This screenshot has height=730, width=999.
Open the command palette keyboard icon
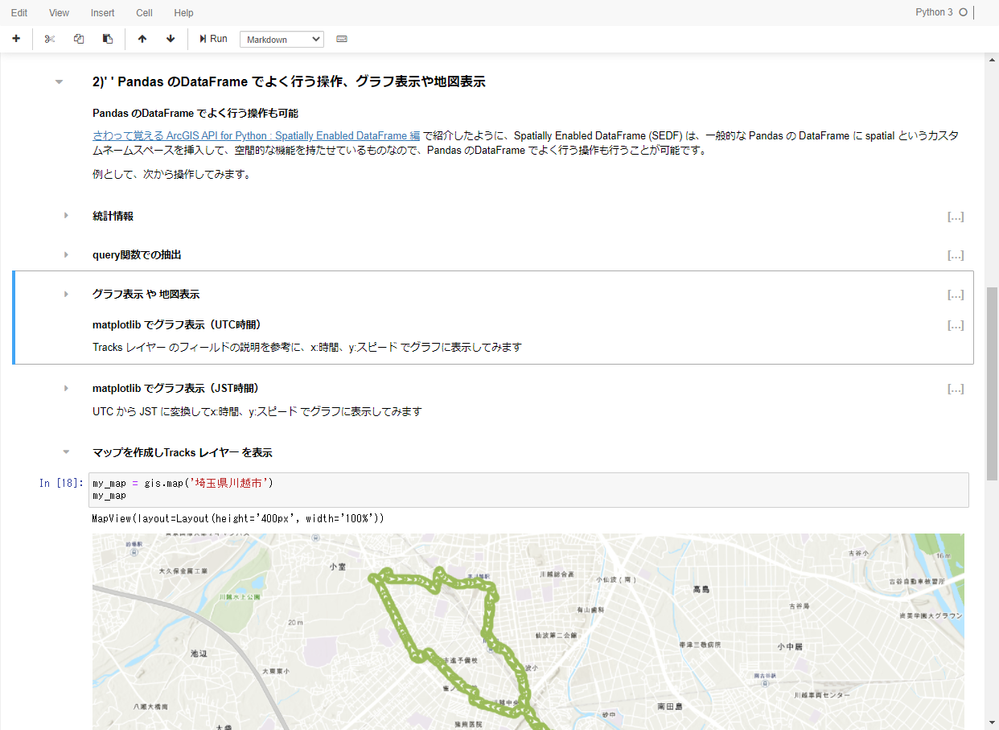(341, 39)
